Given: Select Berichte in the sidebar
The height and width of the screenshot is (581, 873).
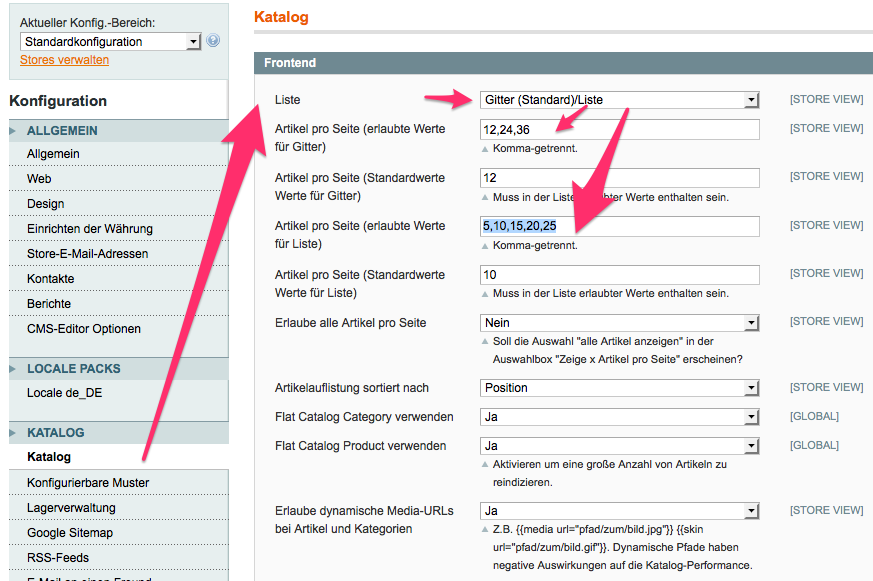Looking at the screenshot, I should 49,304.
